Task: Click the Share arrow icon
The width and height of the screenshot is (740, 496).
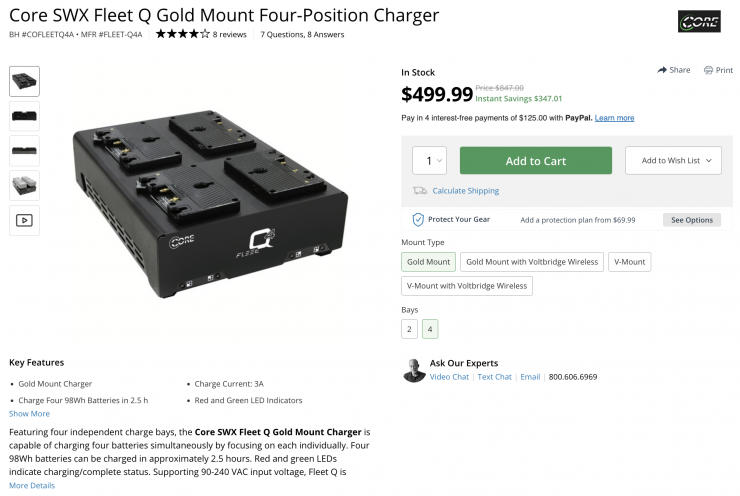Action: click(662, 70)
